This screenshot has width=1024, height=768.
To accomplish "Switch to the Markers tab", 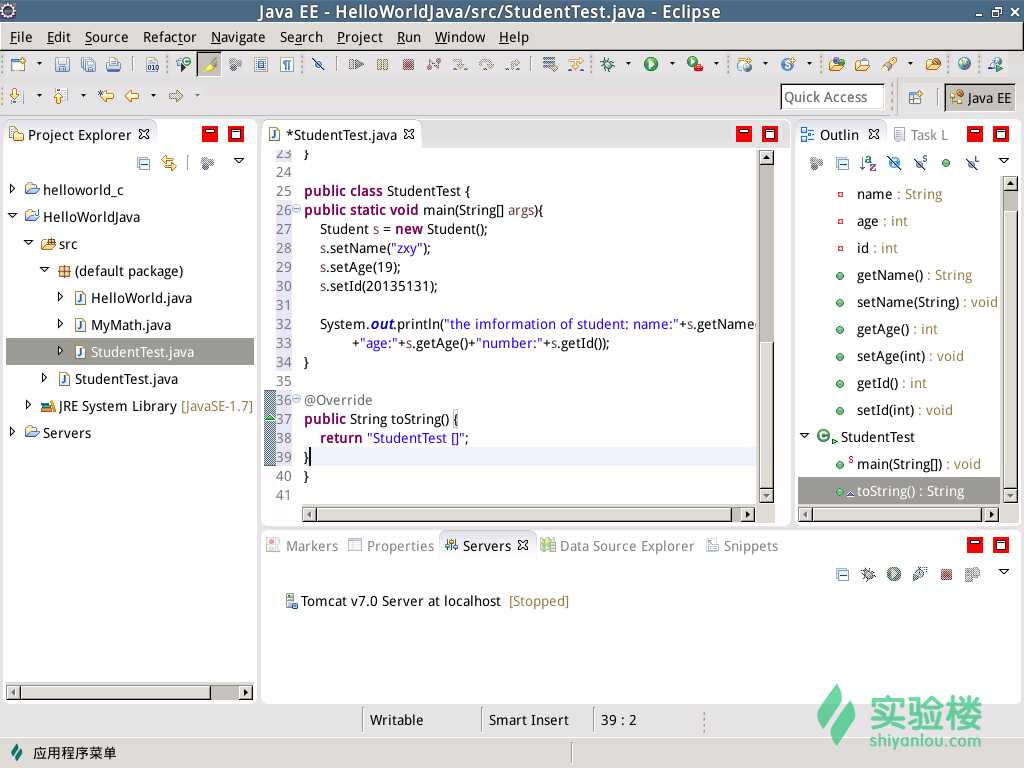I will (x=302, y=545).
